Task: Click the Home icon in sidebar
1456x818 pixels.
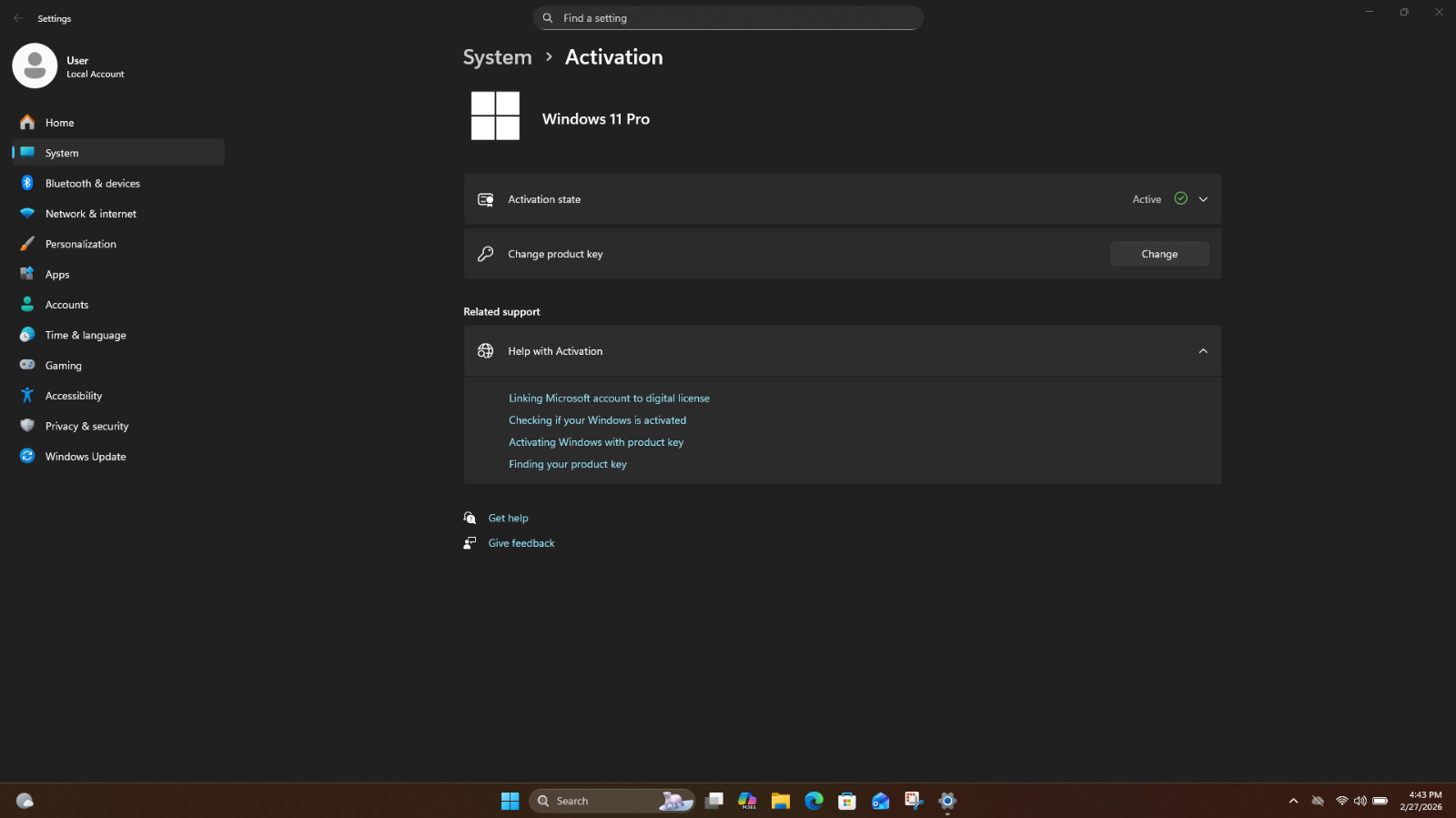Action: (x=27, y=122)
